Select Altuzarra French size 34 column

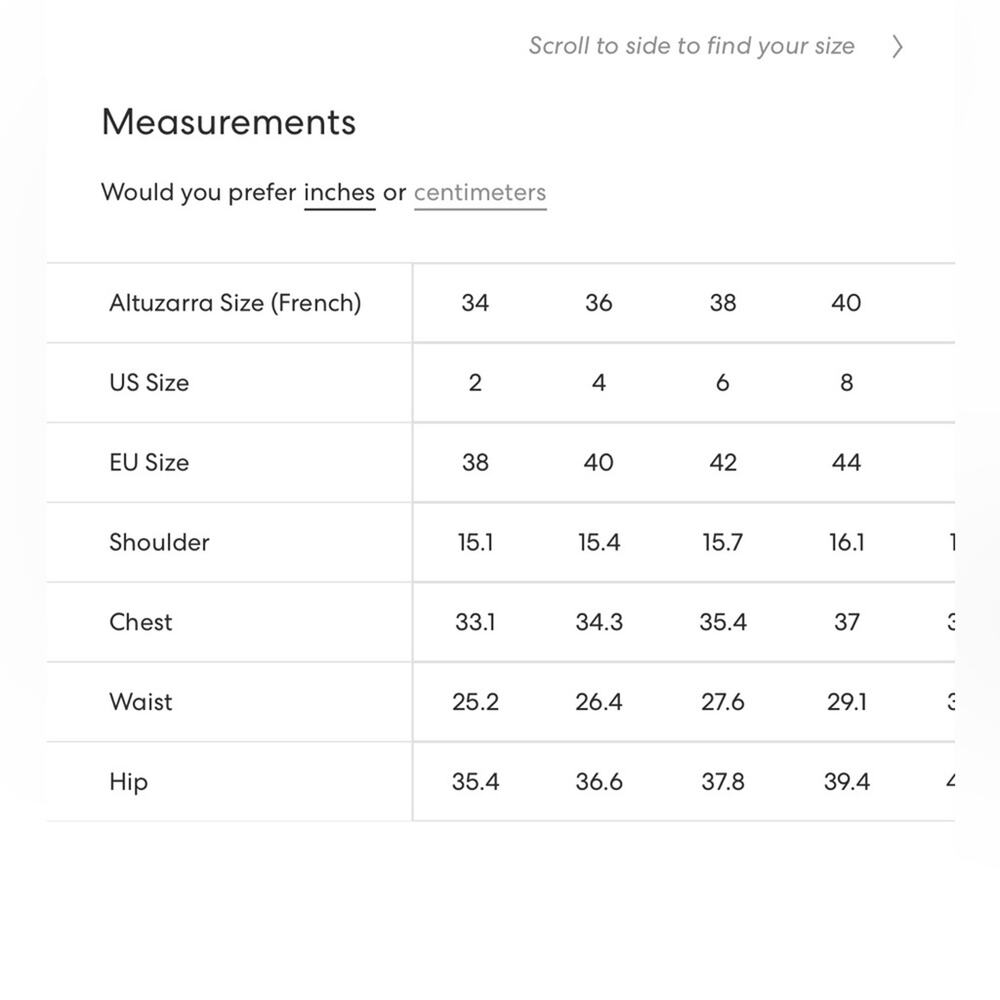(475, 303)
